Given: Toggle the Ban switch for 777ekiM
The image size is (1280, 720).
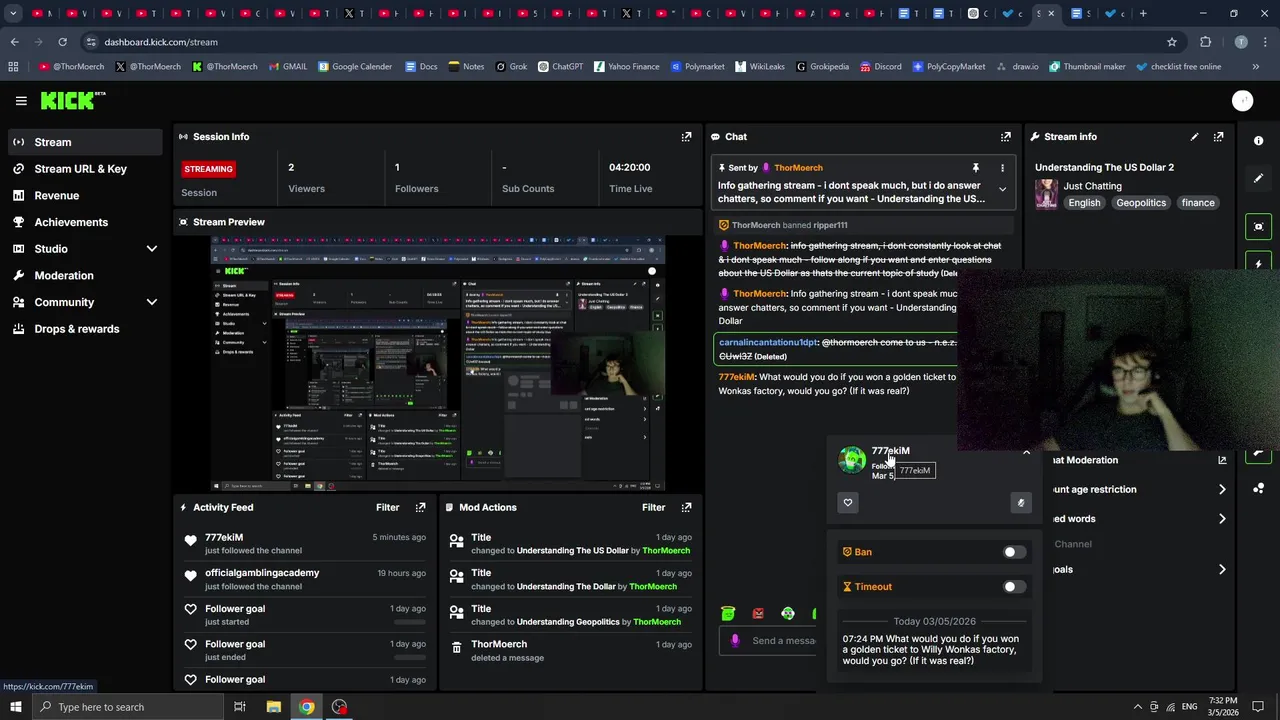Looking at the screenshot, I should [x=1014, y=552].
